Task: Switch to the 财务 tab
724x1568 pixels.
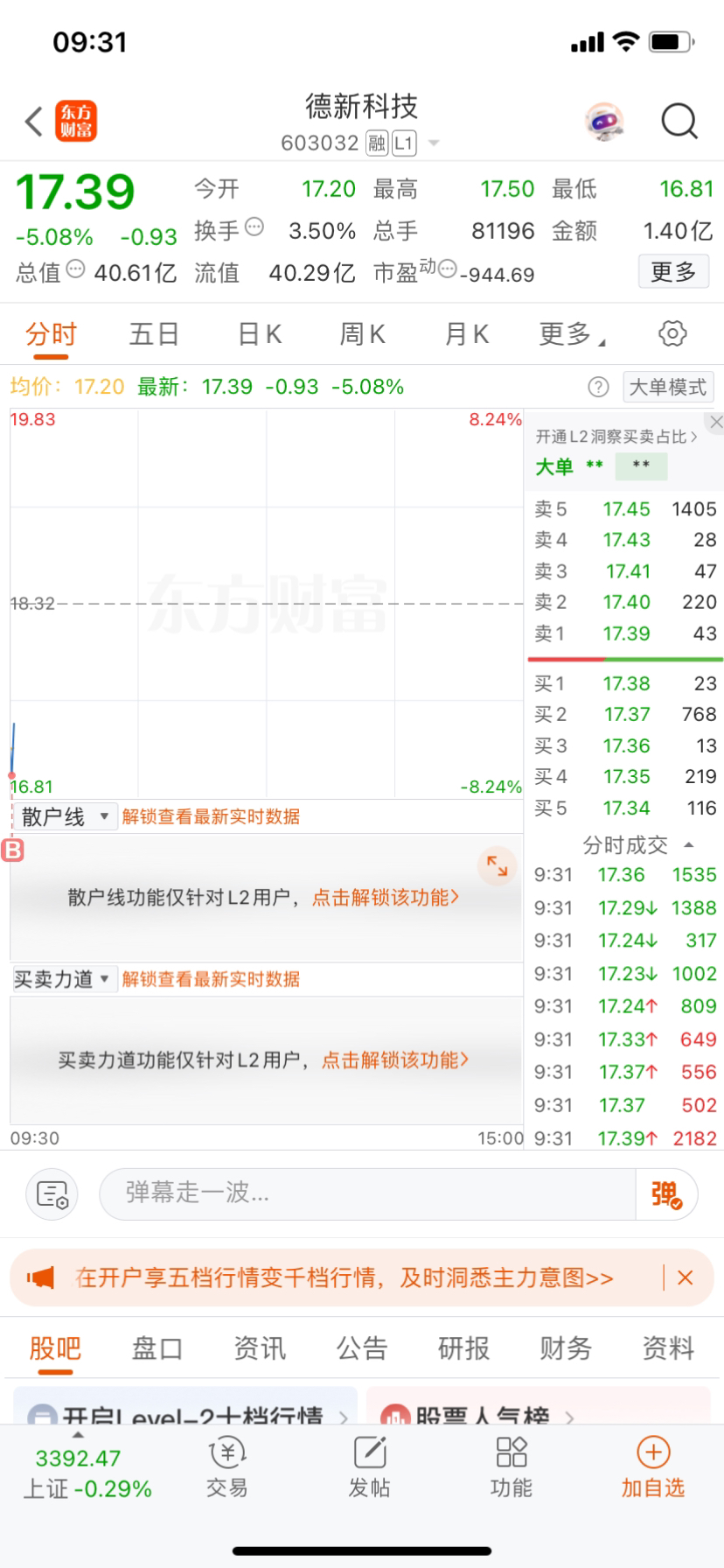Action: [566, 1348]
